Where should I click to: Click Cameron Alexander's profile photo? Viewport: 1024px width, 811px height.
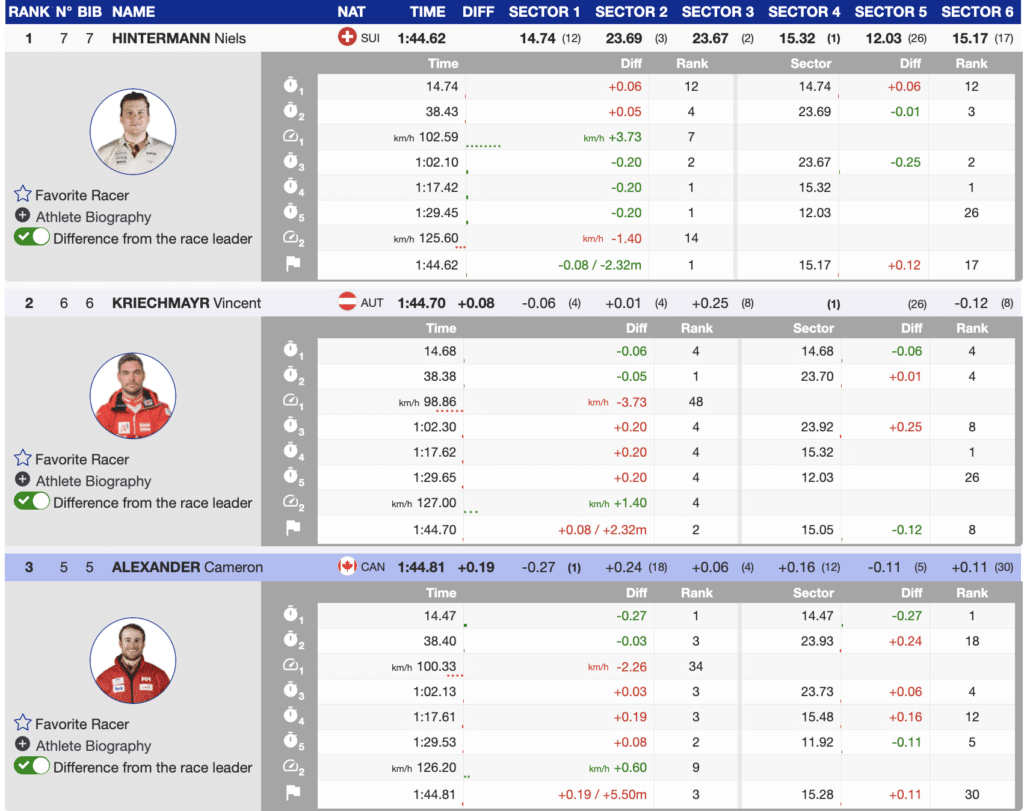133,660
